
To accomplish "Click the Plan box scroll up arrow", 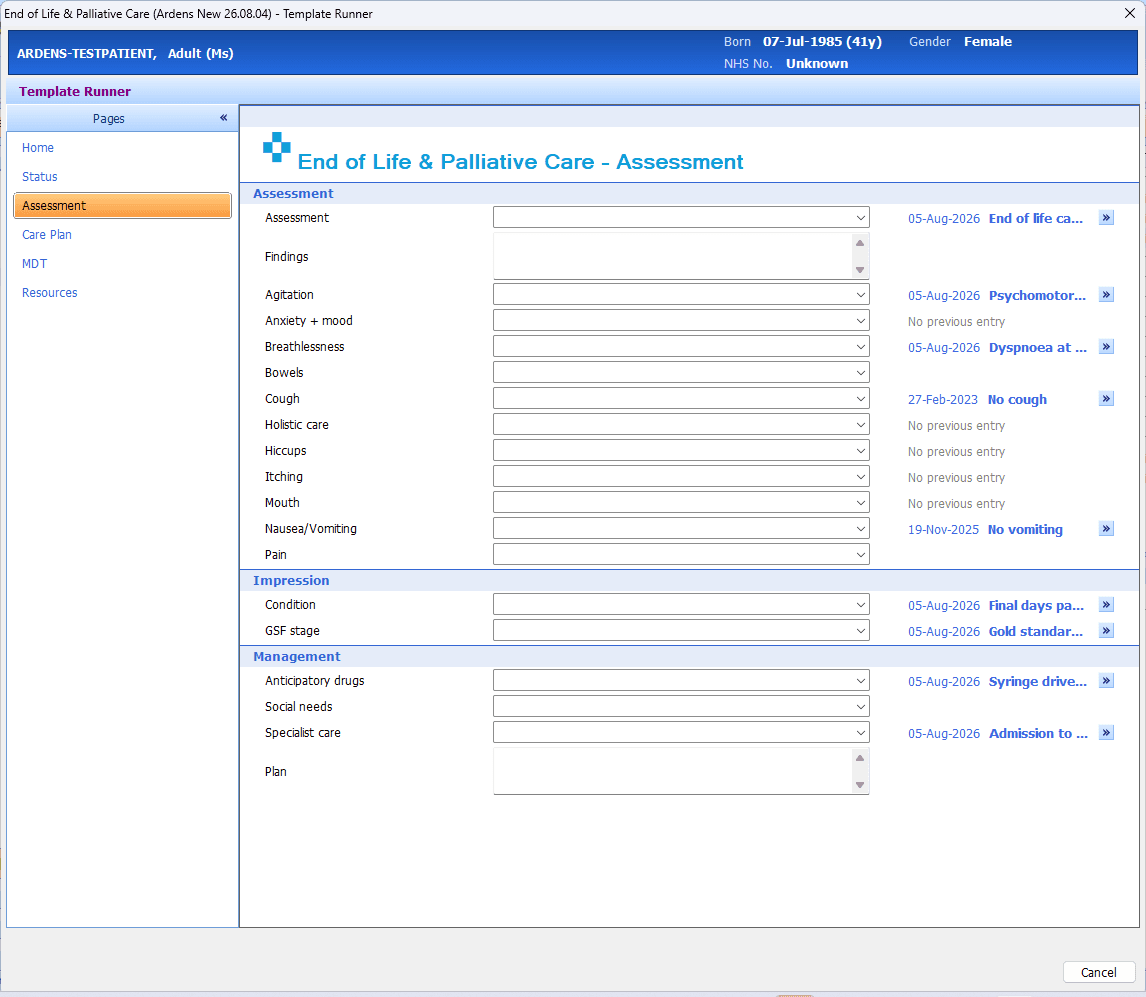I will (x=860, y=757).
